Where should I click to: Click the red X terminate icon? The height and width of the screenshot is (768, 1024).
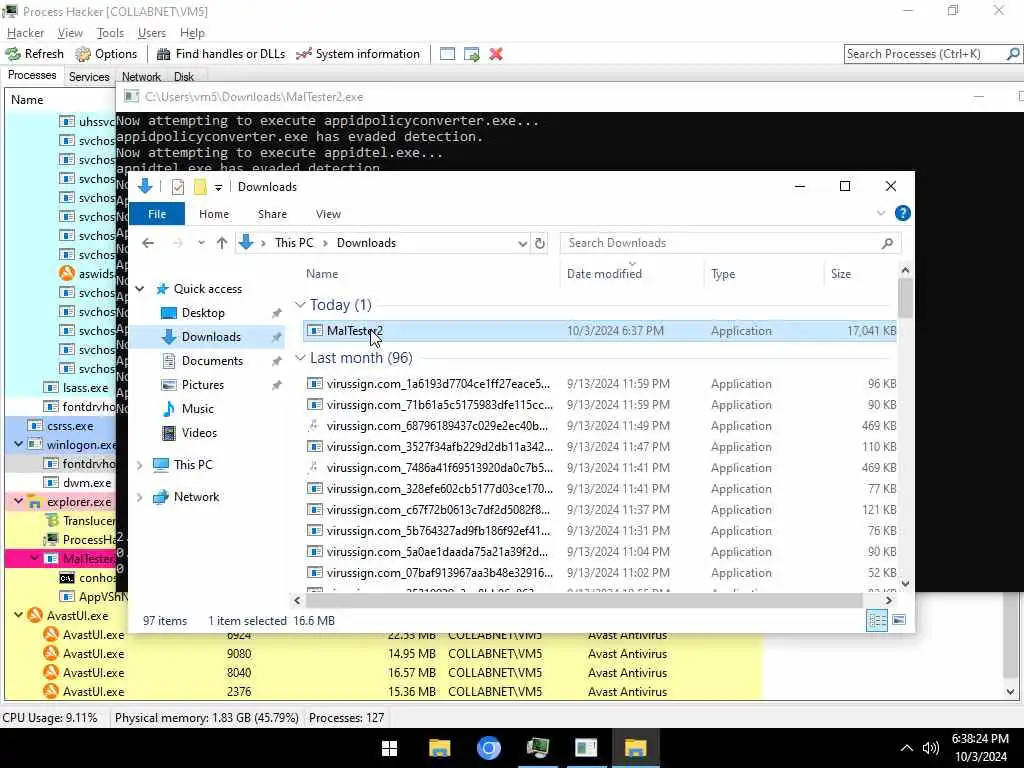pyautogui.click(x=496, y=54)
